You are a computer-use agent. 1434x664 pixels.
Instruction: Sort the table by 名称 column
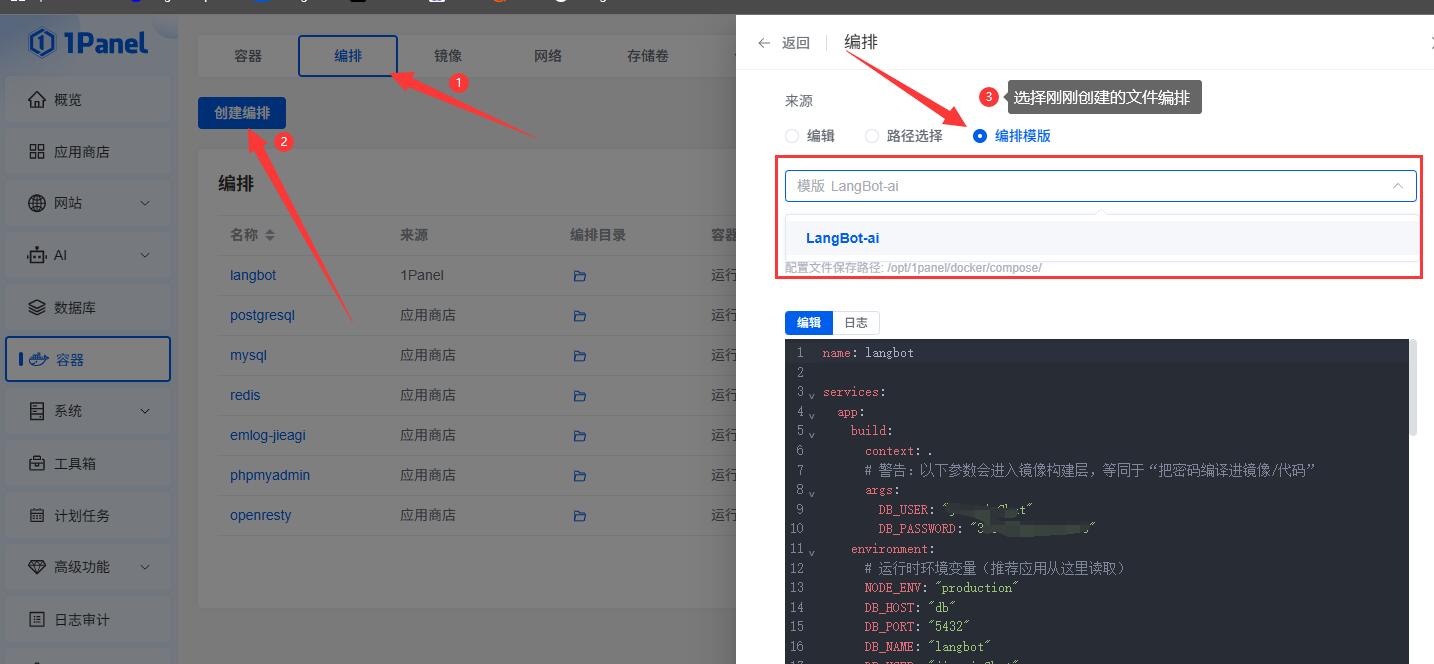[x=270, y=235]
